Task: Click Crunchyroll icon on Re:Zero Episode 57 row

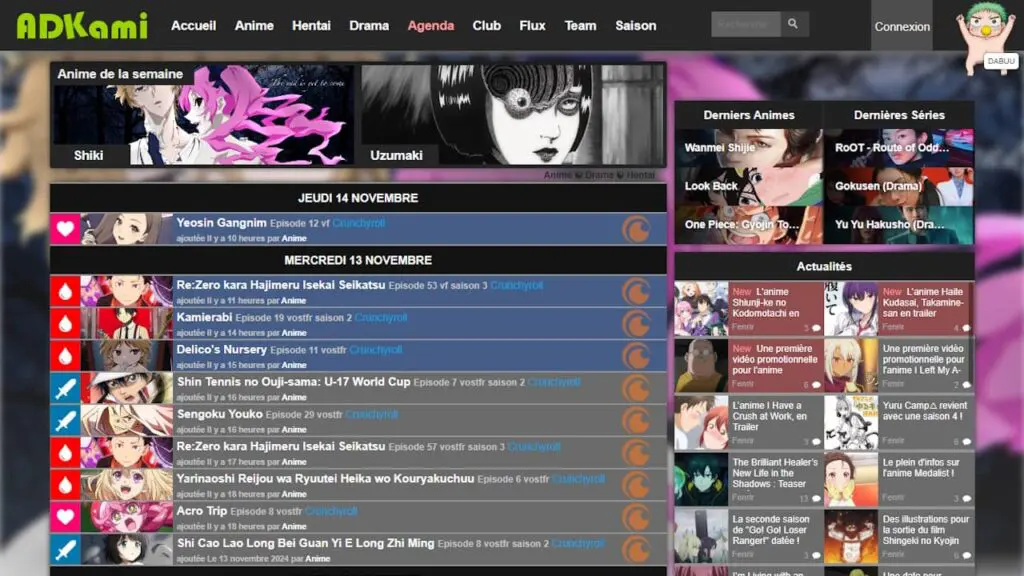Action: pos(636,453)
